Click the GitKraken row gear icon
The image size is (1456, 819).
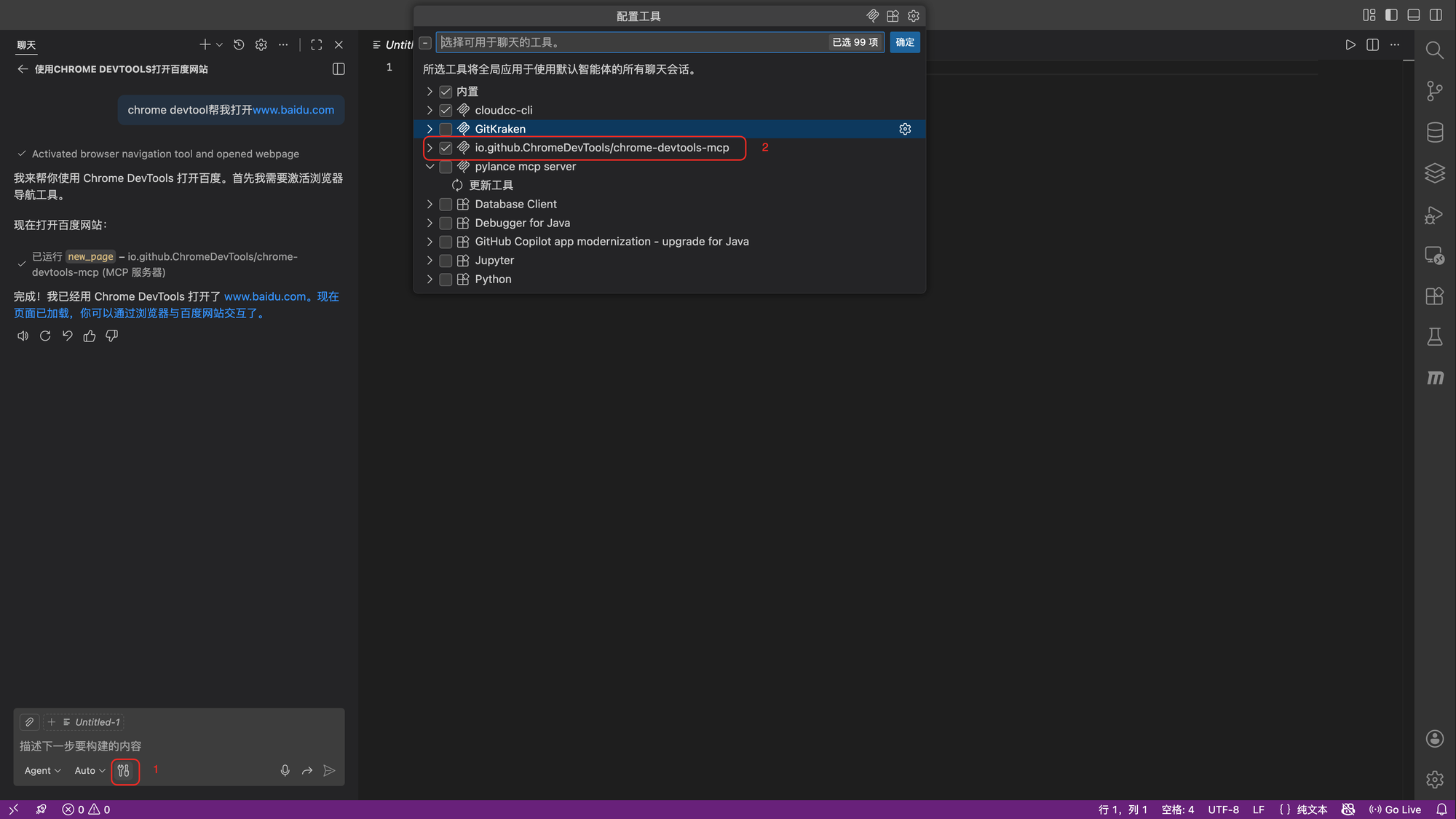[x=905, y=129]
